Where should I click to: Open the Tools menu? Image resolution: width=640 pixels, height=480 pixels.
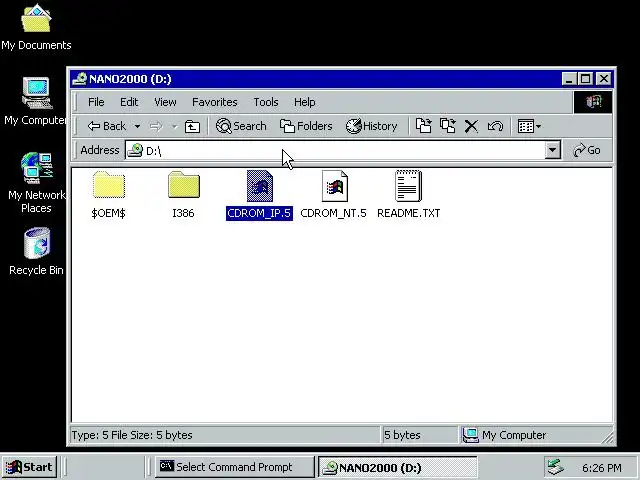tap(266, 102)
